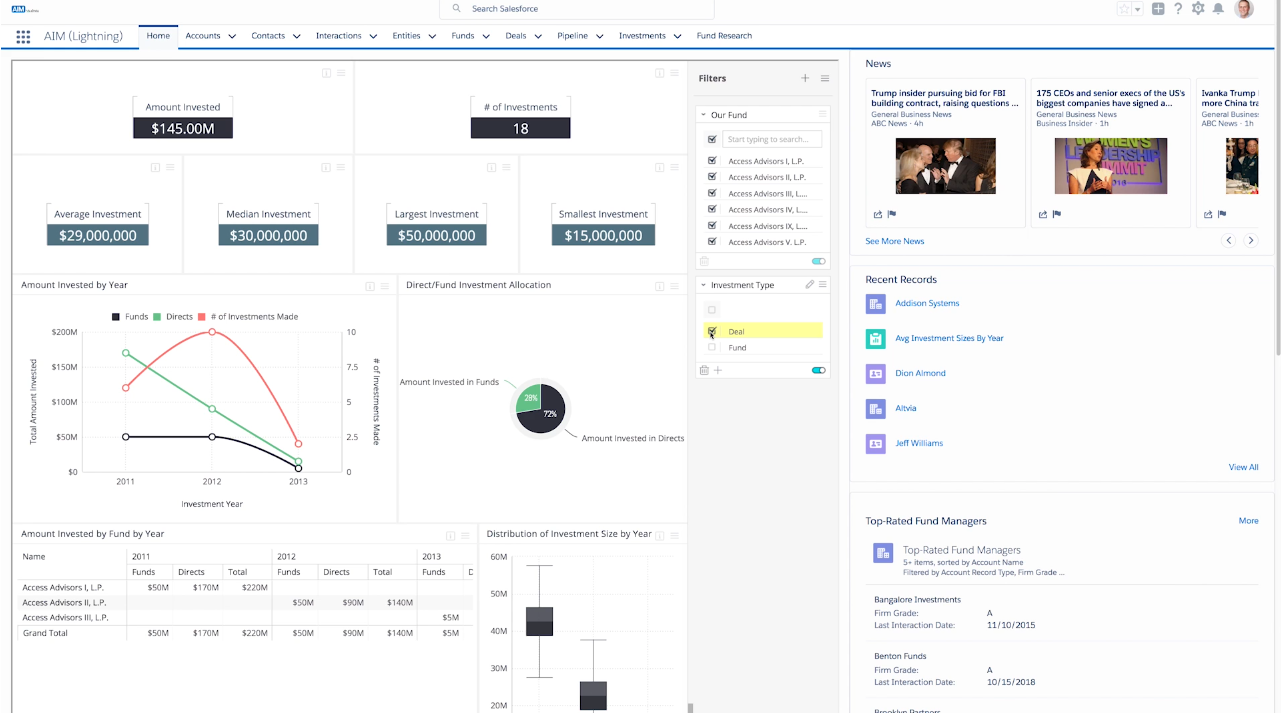Open the setup gear icon
Image resolution: width=1281 pixels, height=728 pixels.
point(1198,9)
